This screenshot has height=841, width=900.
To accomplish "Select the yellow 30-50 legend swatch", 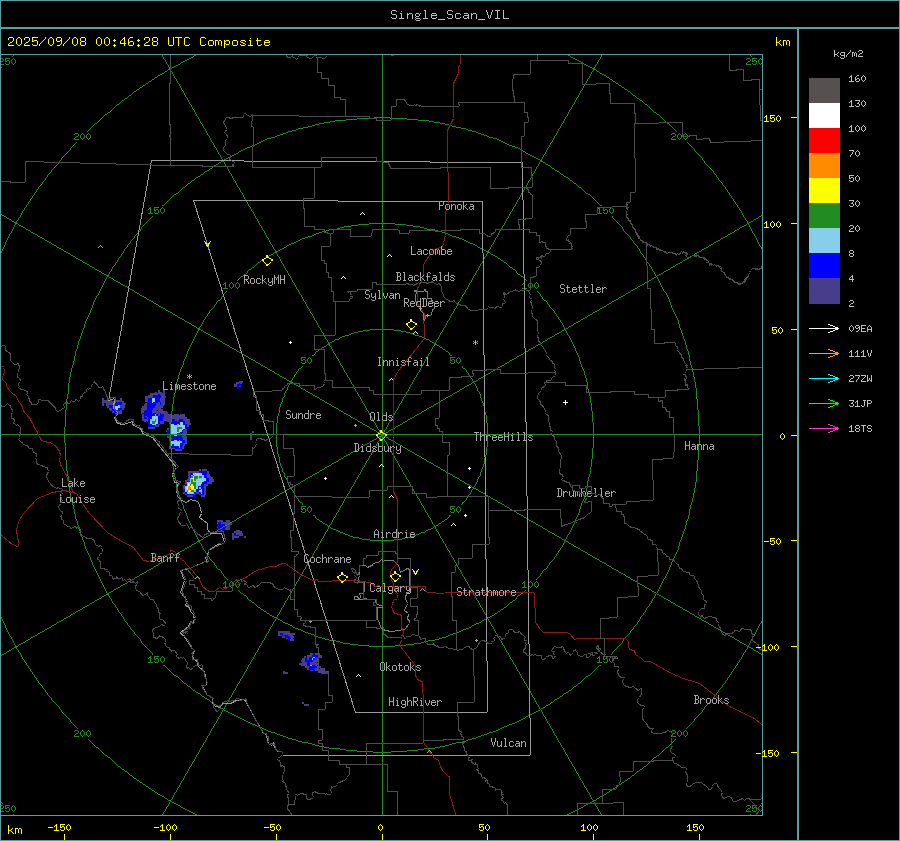I will [x=824, y=191].
